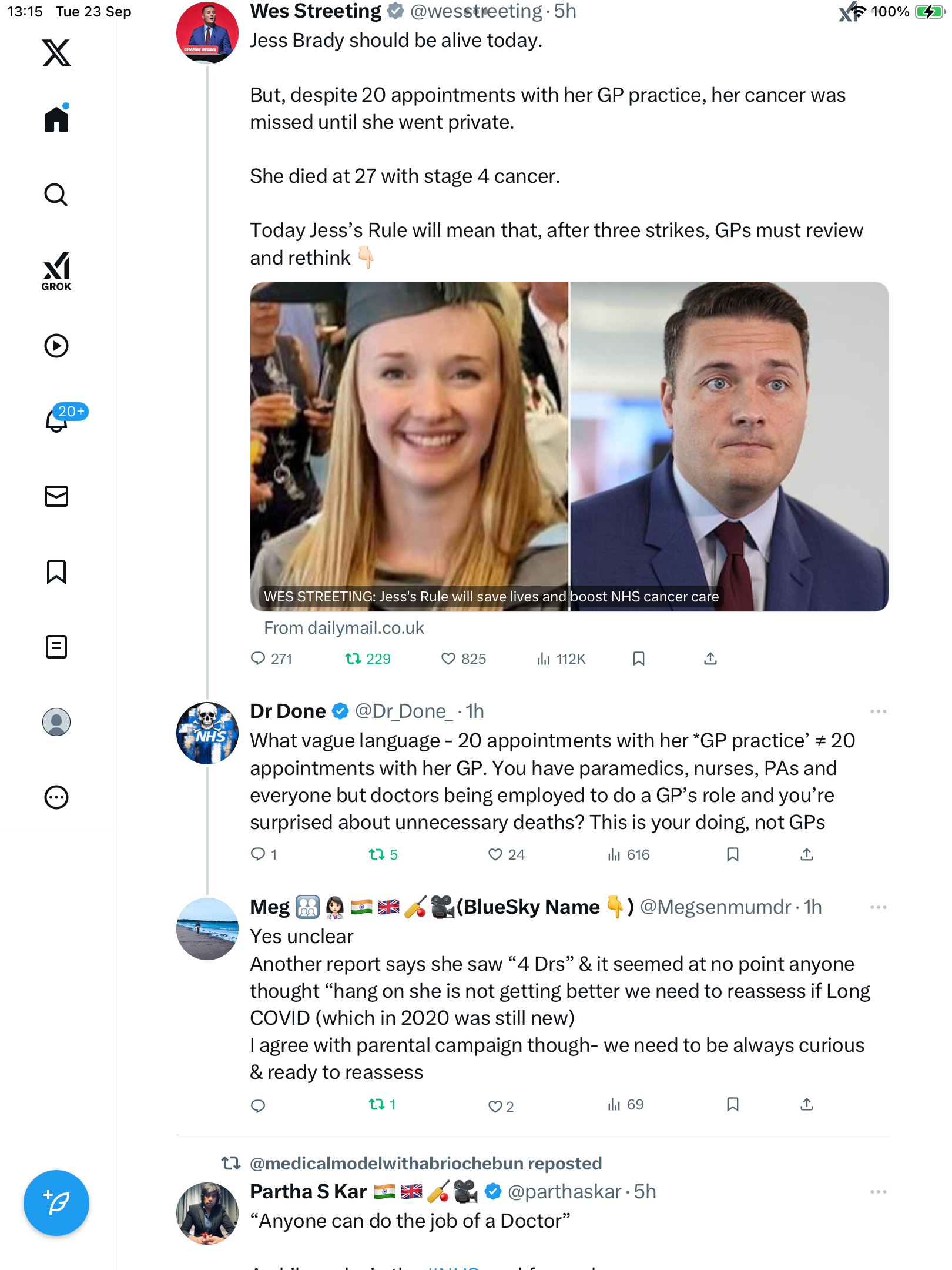Open the Lists icon in sidebar
The height and width of the screenshot is (1270, 952).
click(56, 647)
